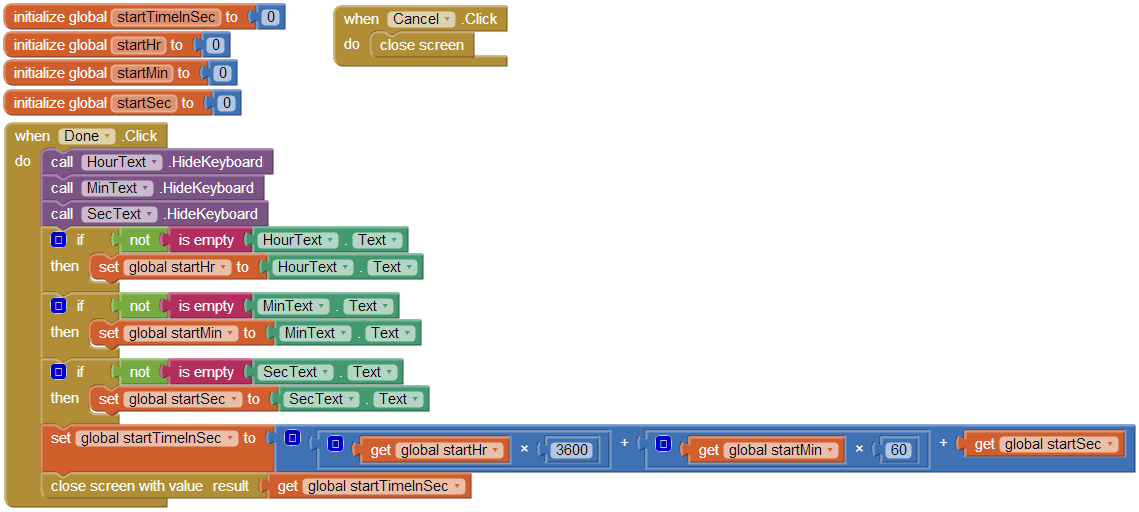Image resolution: width=1139 pixels, height=512 pixels.
Task: Click the mutator icon on the HourText if block
Action: [x=59, y=240]
